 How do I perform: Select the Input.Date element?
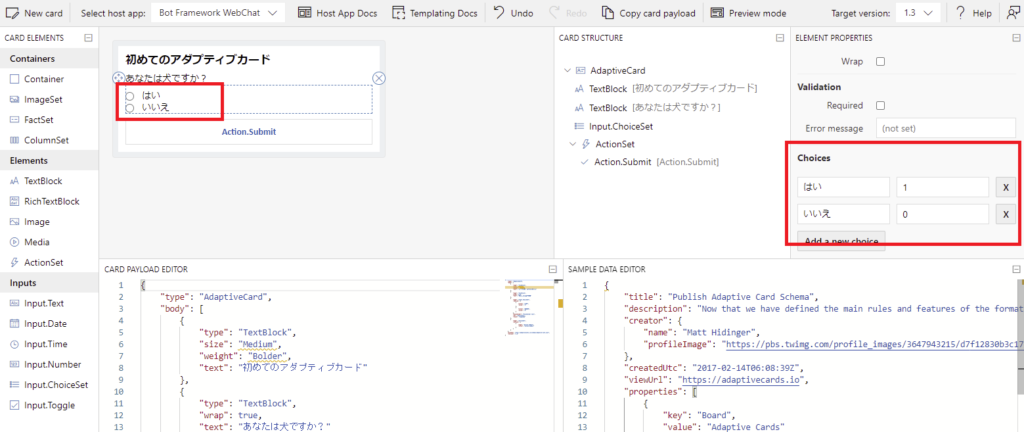[x=45, y=323]
